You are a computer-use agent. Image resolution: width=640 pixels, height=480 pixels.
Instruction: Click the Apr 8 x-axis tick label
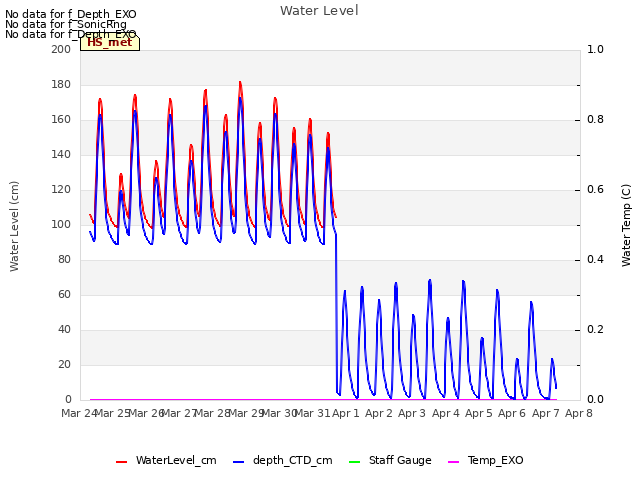click(579, 413)
